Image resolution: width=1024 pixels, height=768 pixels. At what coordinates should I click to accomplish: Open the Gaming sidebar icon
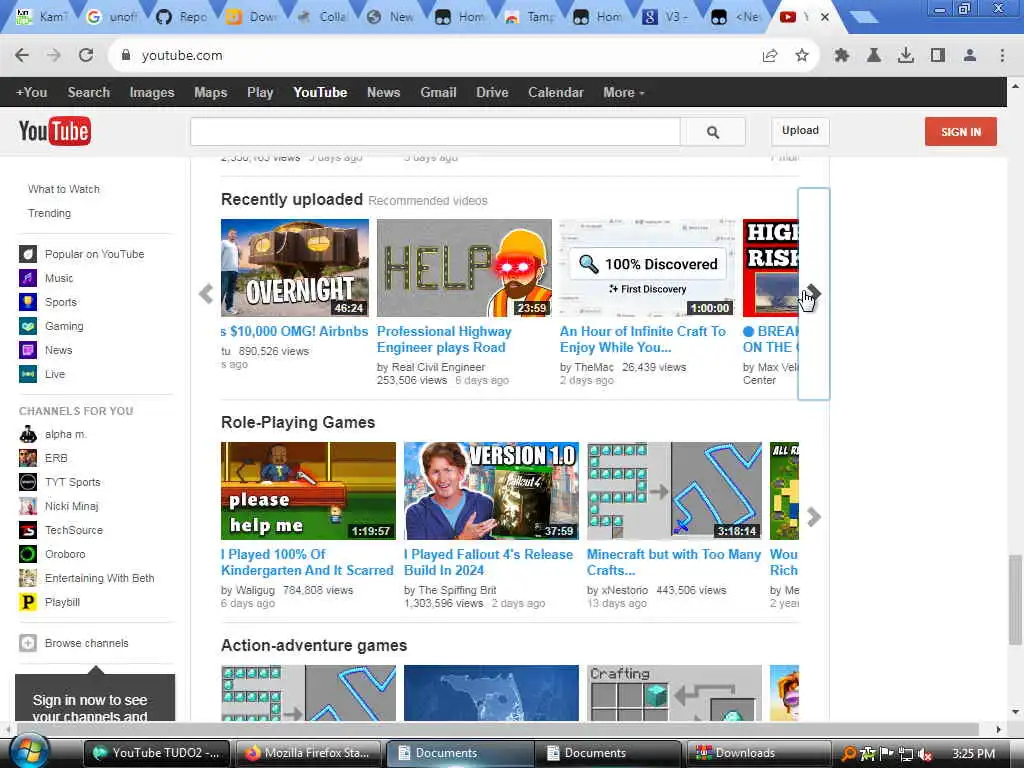(27, 326)
